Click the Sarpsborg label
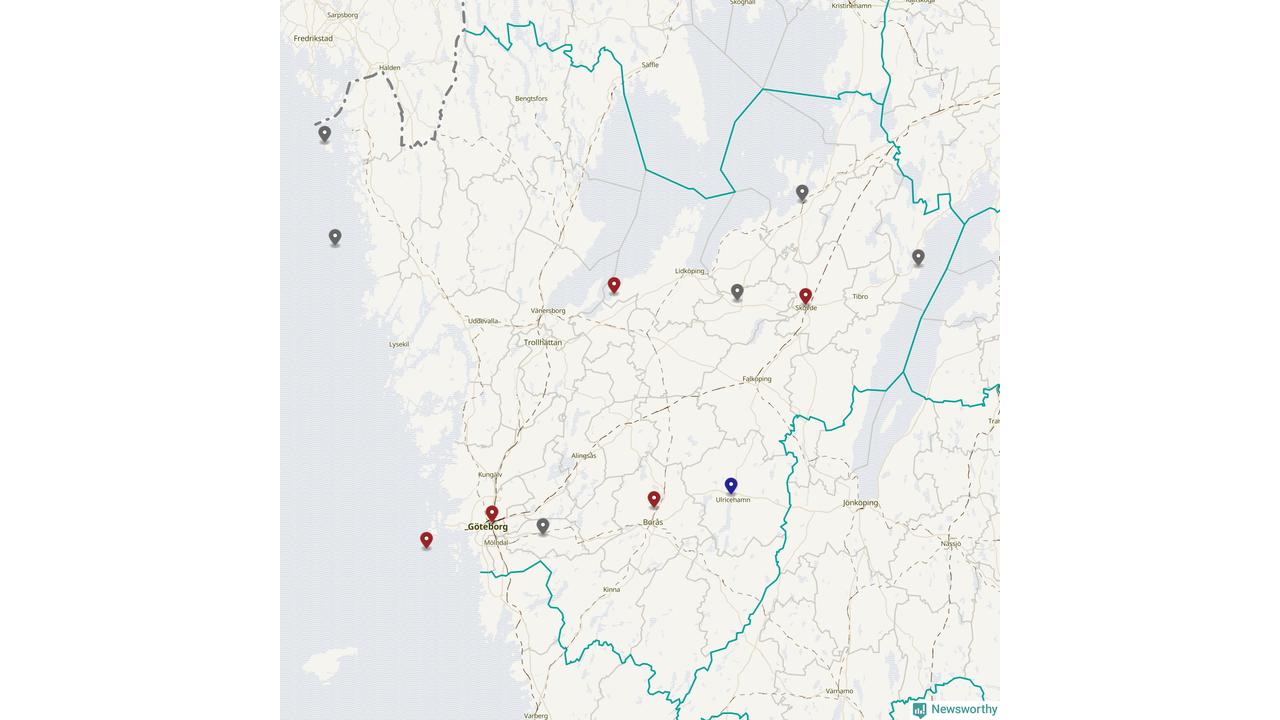Viewport: 1280px width, 720px height. click(342, 15)
